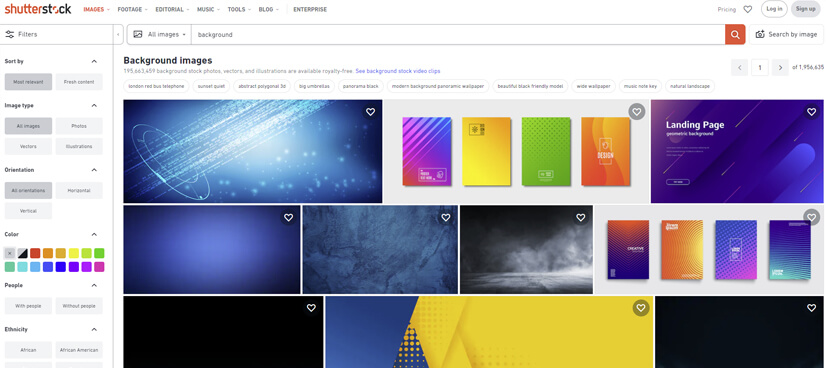Image resolution: width=826 pixels, height=368 pixels.
Task: Open See background stock video clips link
Action: 398,71
